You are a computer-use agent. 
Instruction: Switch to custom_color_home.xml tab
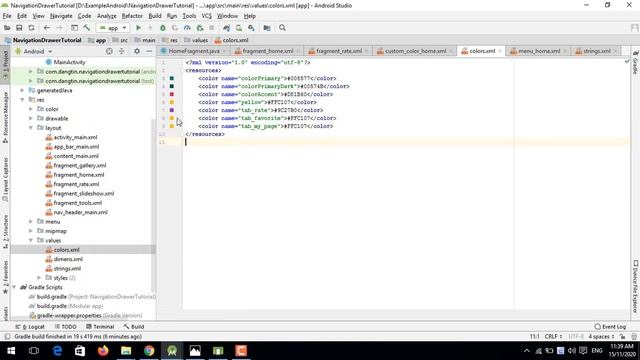pos(415,51)
